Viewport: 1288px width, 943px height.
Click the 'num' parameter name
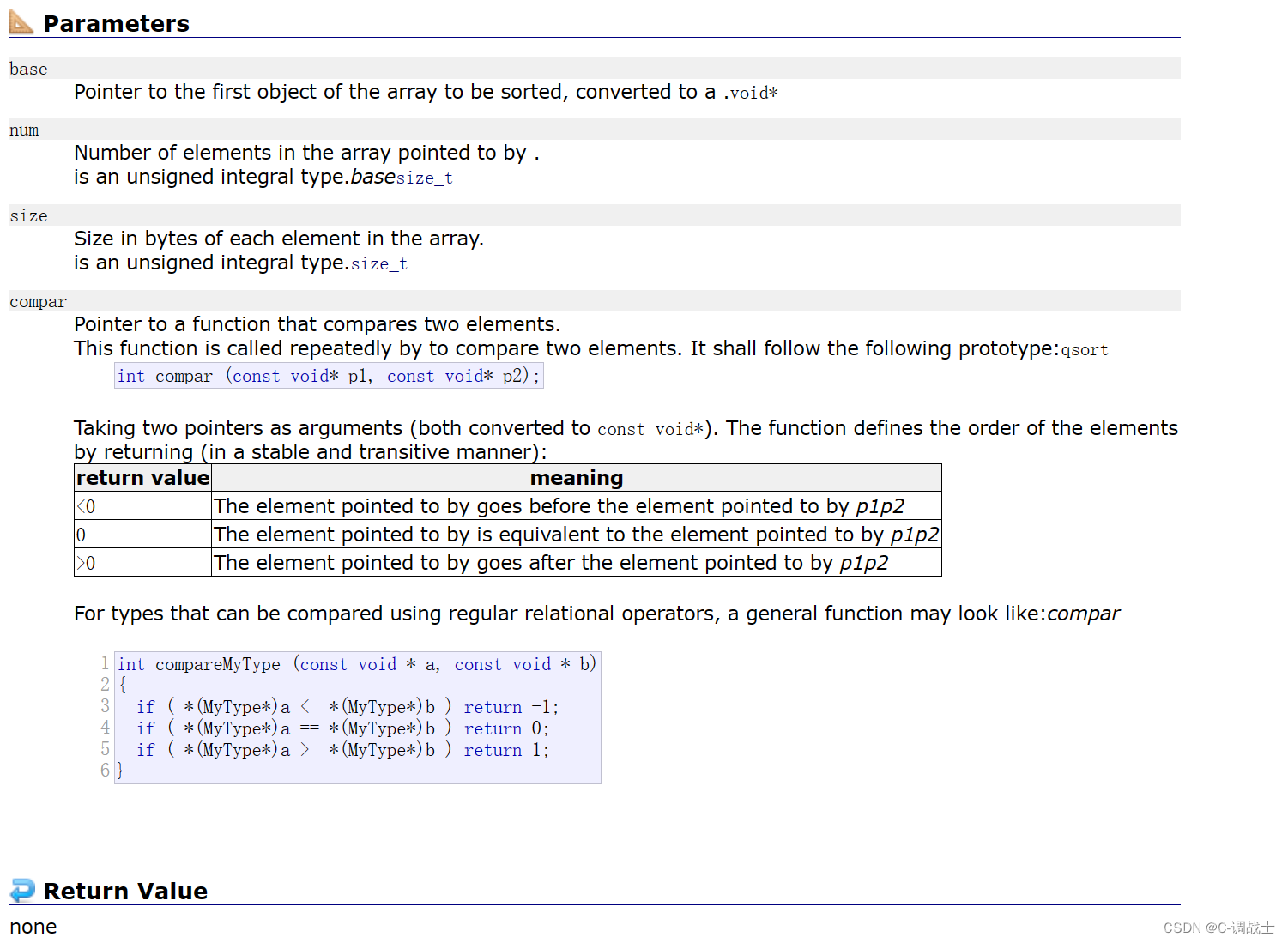point(24,130)
